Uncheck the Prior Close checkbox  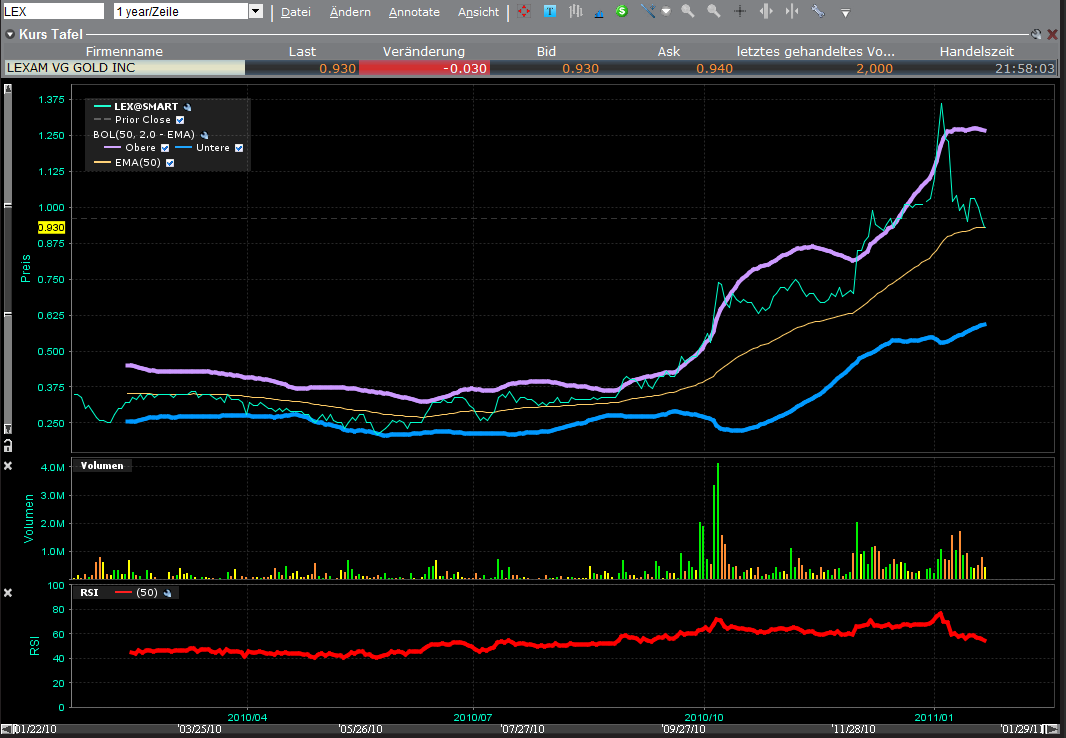[x=180, y=120]
